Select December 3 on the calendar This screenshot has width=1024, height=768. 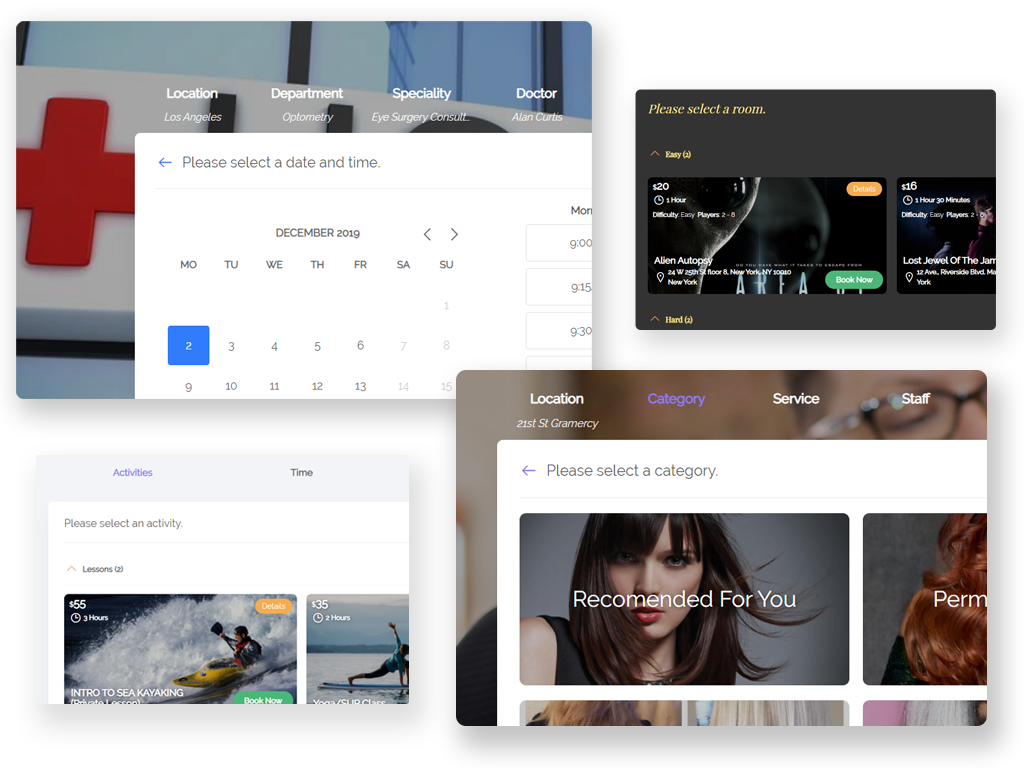point(231,346)
